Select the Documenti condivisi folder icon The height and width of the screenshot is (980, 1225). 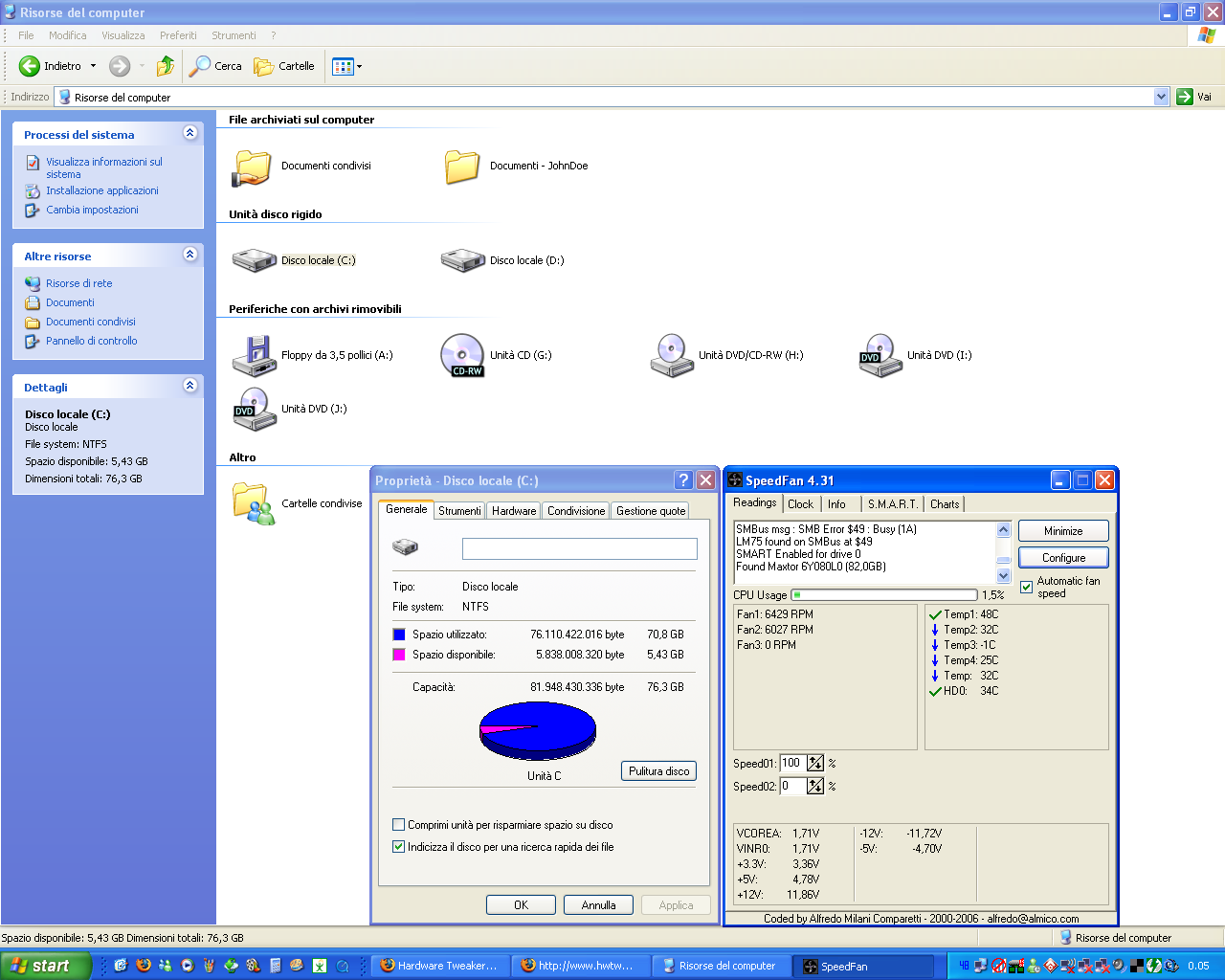(253, 167)
